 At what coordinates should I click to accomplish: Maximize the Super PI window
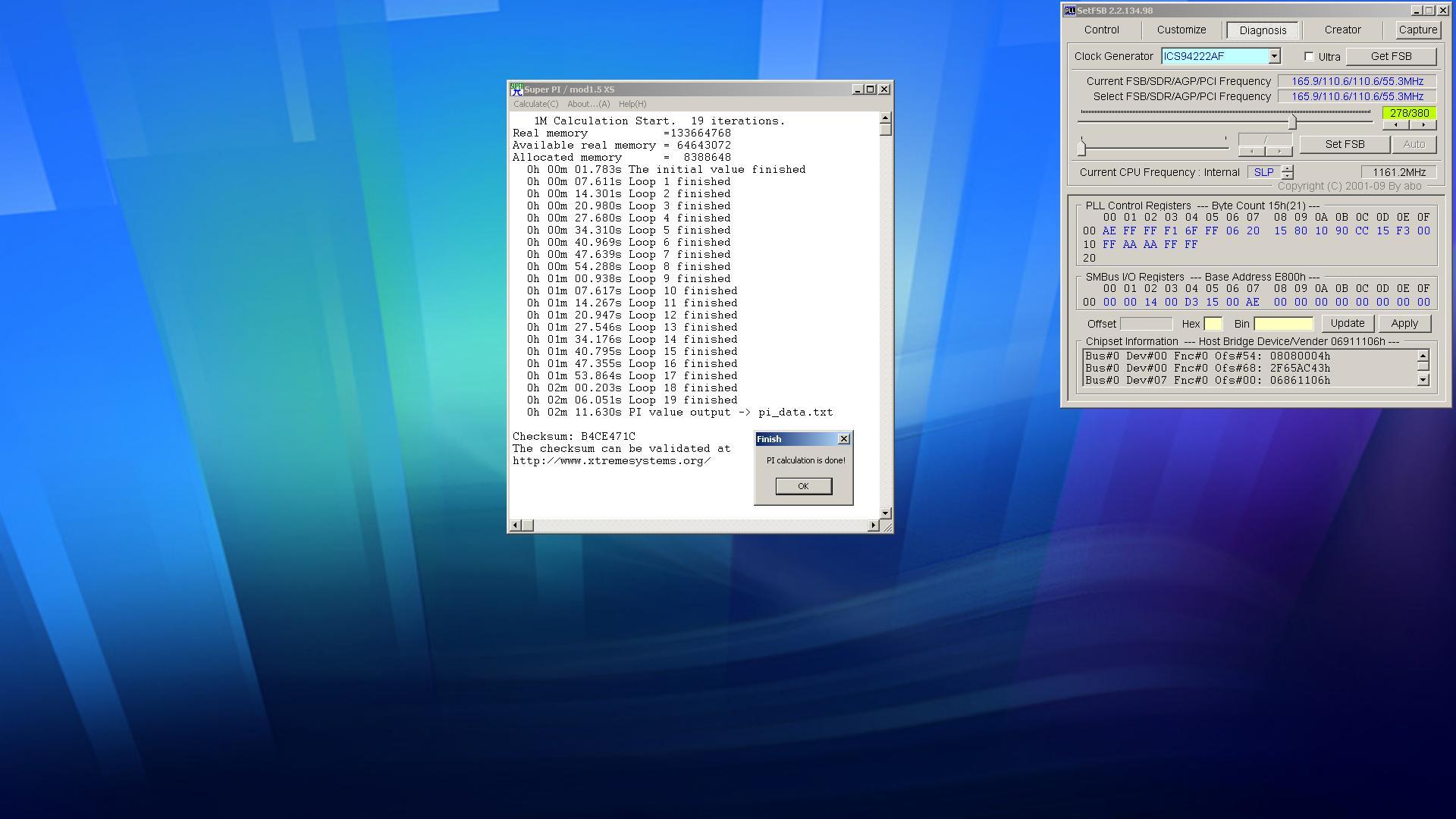[871, 89]
